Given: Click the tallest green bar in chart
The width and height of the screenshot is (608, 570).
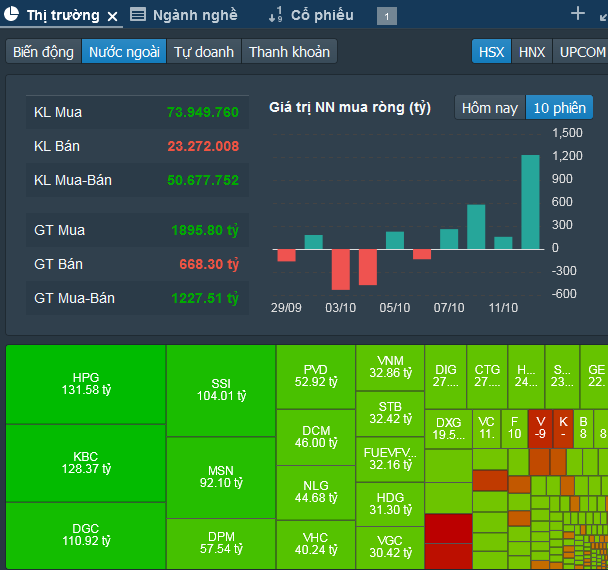Looking at the screenshot, I should (x=530, y=201).
